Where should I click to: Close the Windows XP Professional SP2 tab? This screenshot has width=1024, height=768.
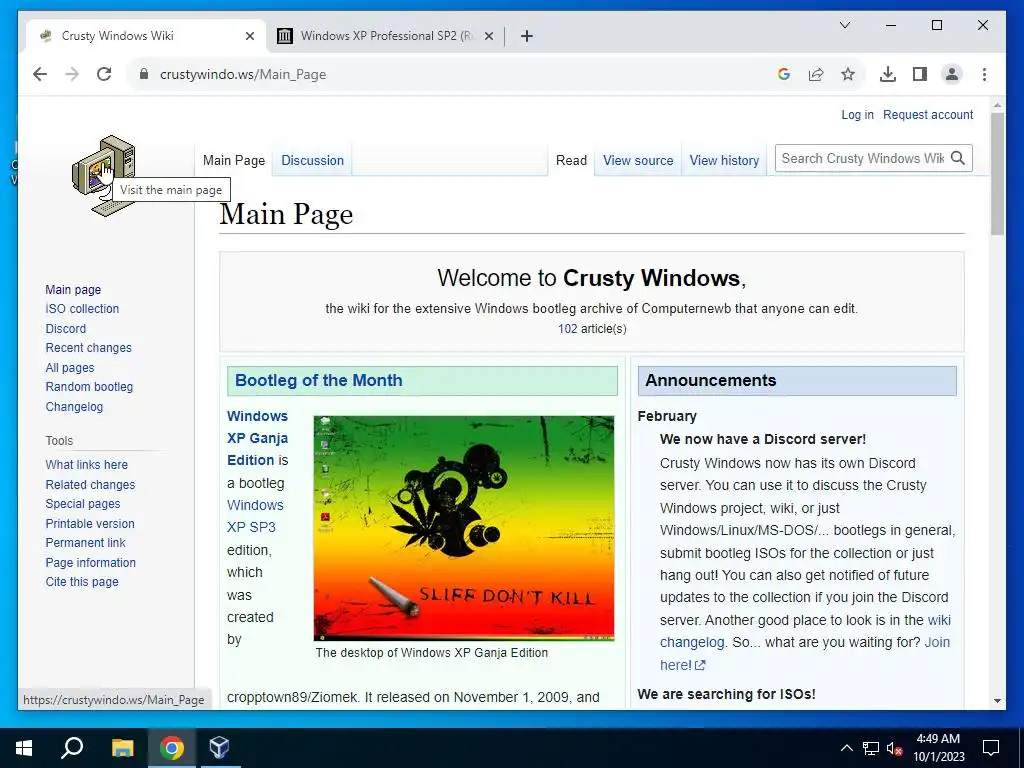[x=488, y=36]
